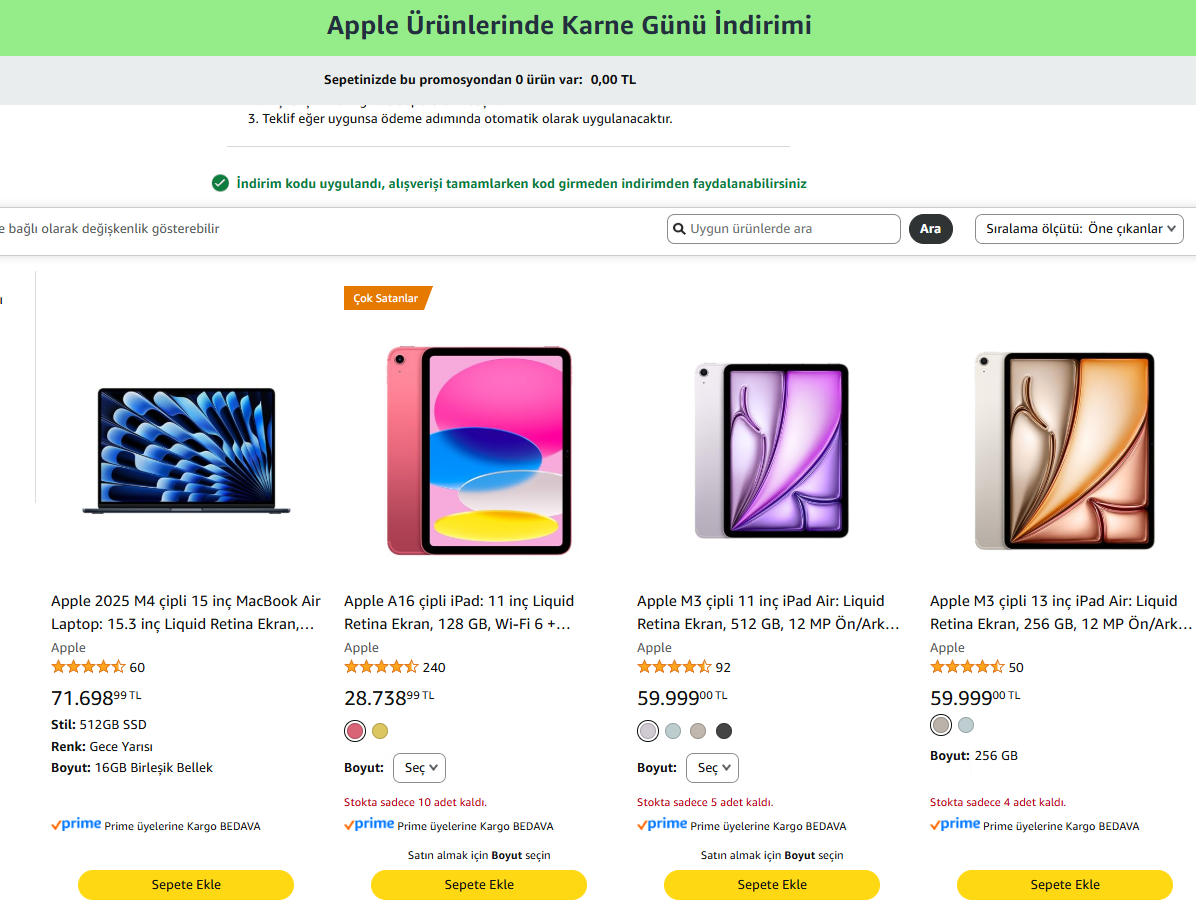
Task: Click the Prime logo under the 13 inç iPad Air
Action: point(955,825)
